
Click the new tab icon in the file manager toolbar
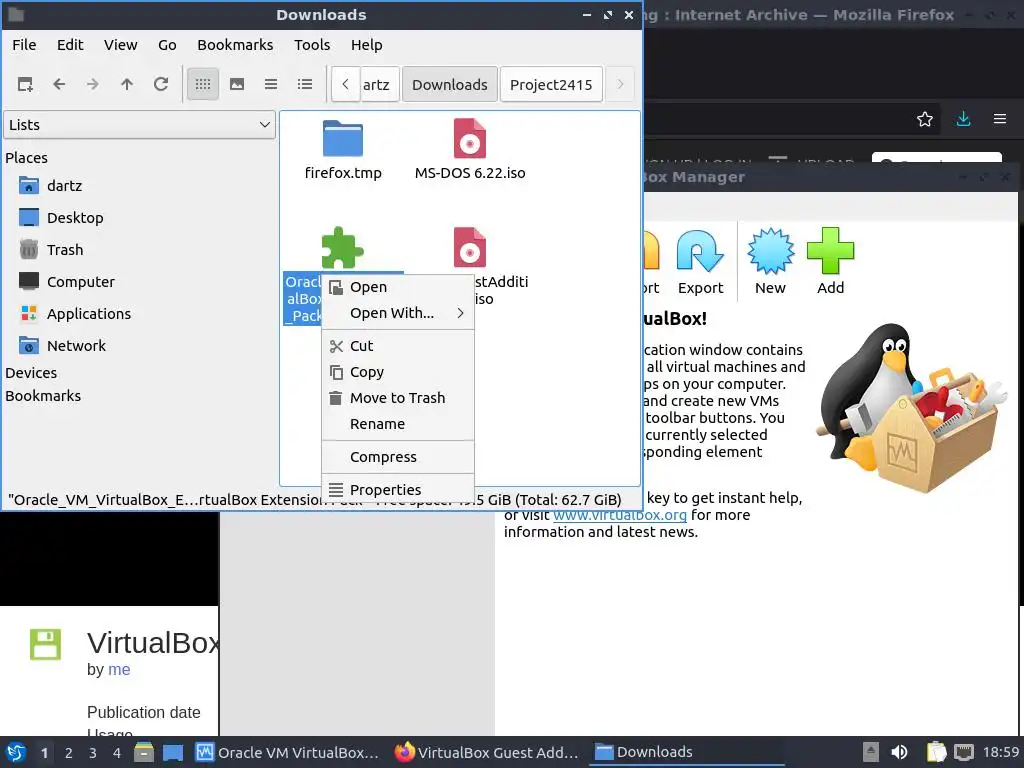coord(25,84)
